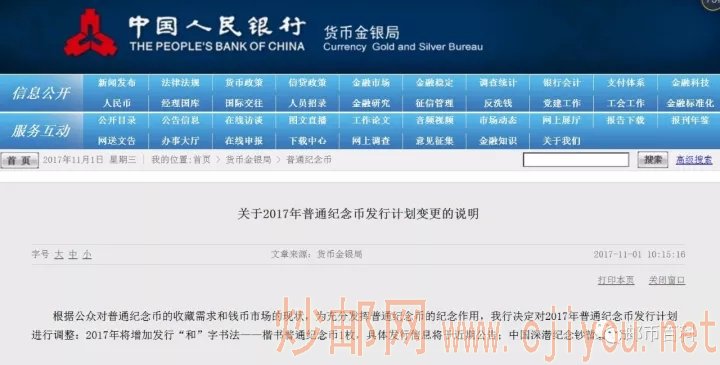This screenshot has height=365, width=720.
Task: Visit the 下载中心 page
Action: 308,140
